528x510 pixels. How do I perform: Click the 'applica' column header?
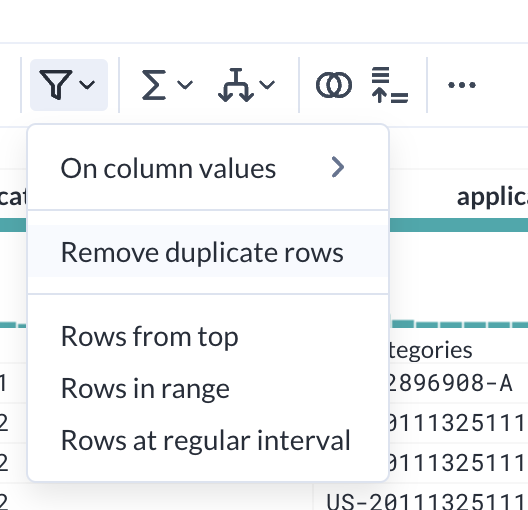tap(492, 197)
